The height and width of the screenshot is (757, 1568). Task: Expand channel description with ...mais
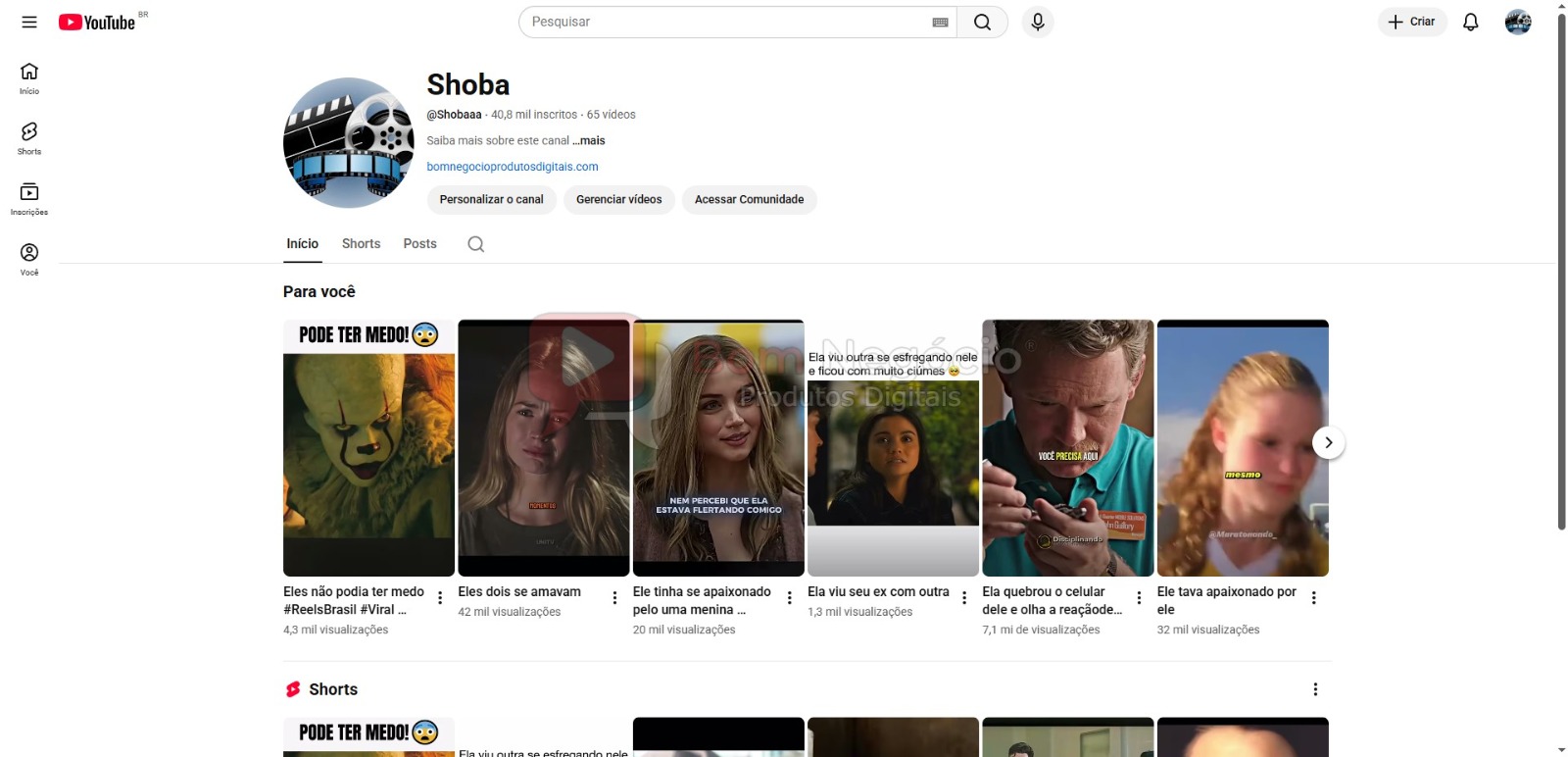(x=589, y=141)
